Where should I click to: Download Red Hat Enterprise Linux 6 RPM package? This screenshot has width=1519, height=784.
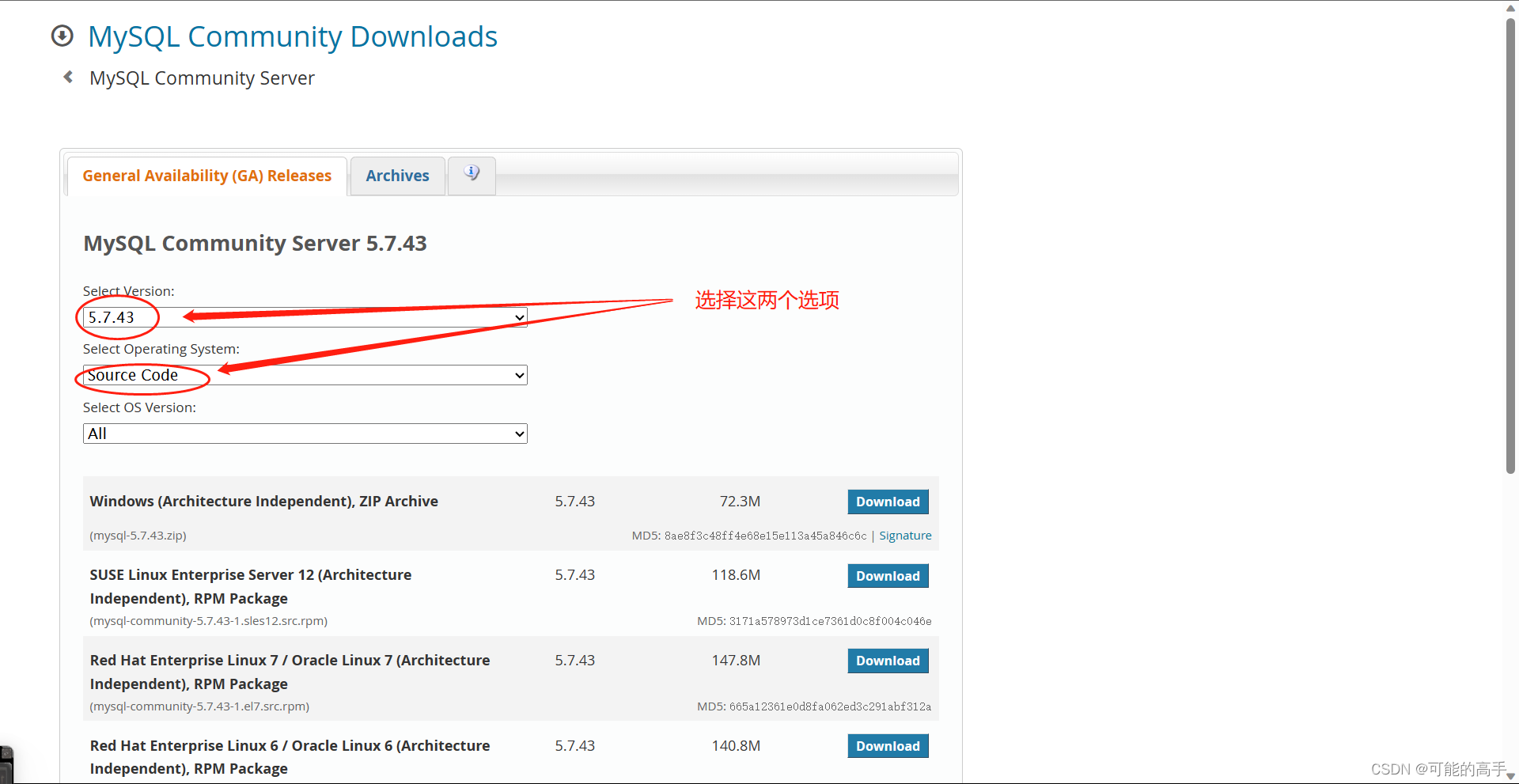888,746
